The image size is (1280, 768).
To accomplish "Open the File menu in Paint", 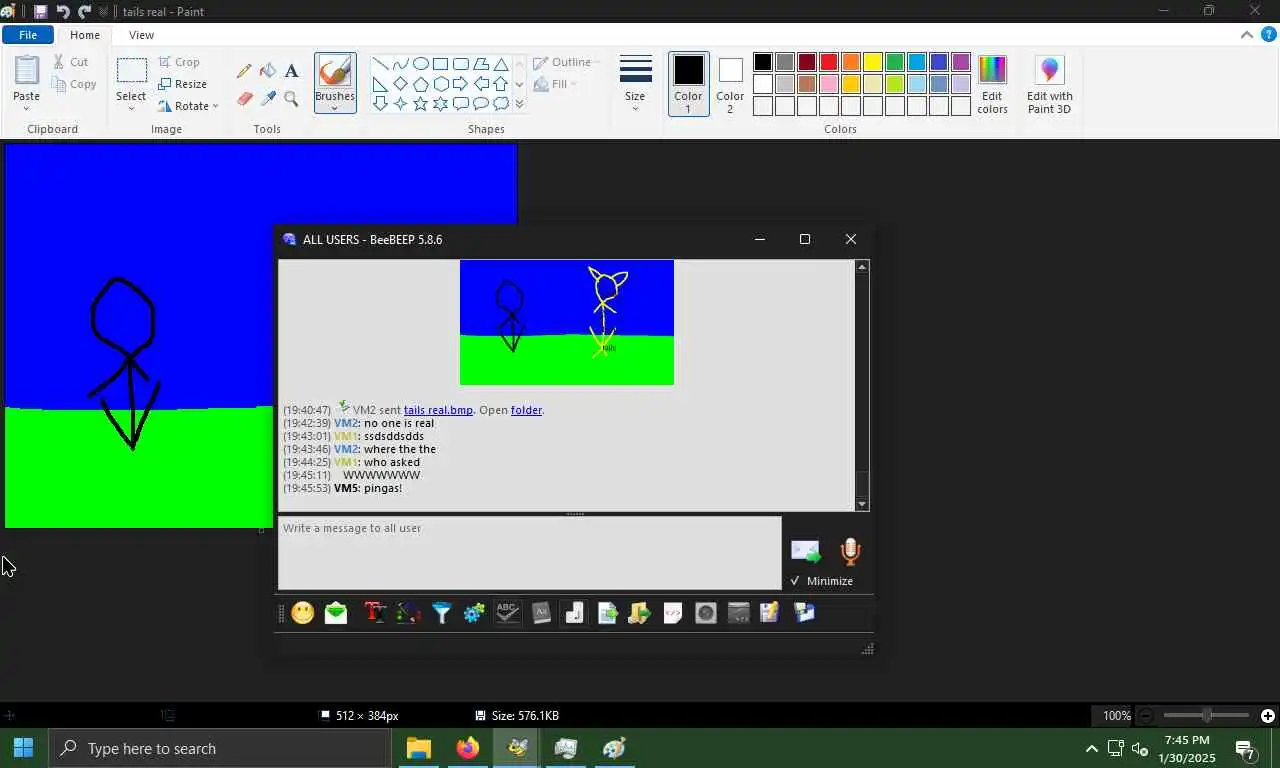I will (28, 35).
